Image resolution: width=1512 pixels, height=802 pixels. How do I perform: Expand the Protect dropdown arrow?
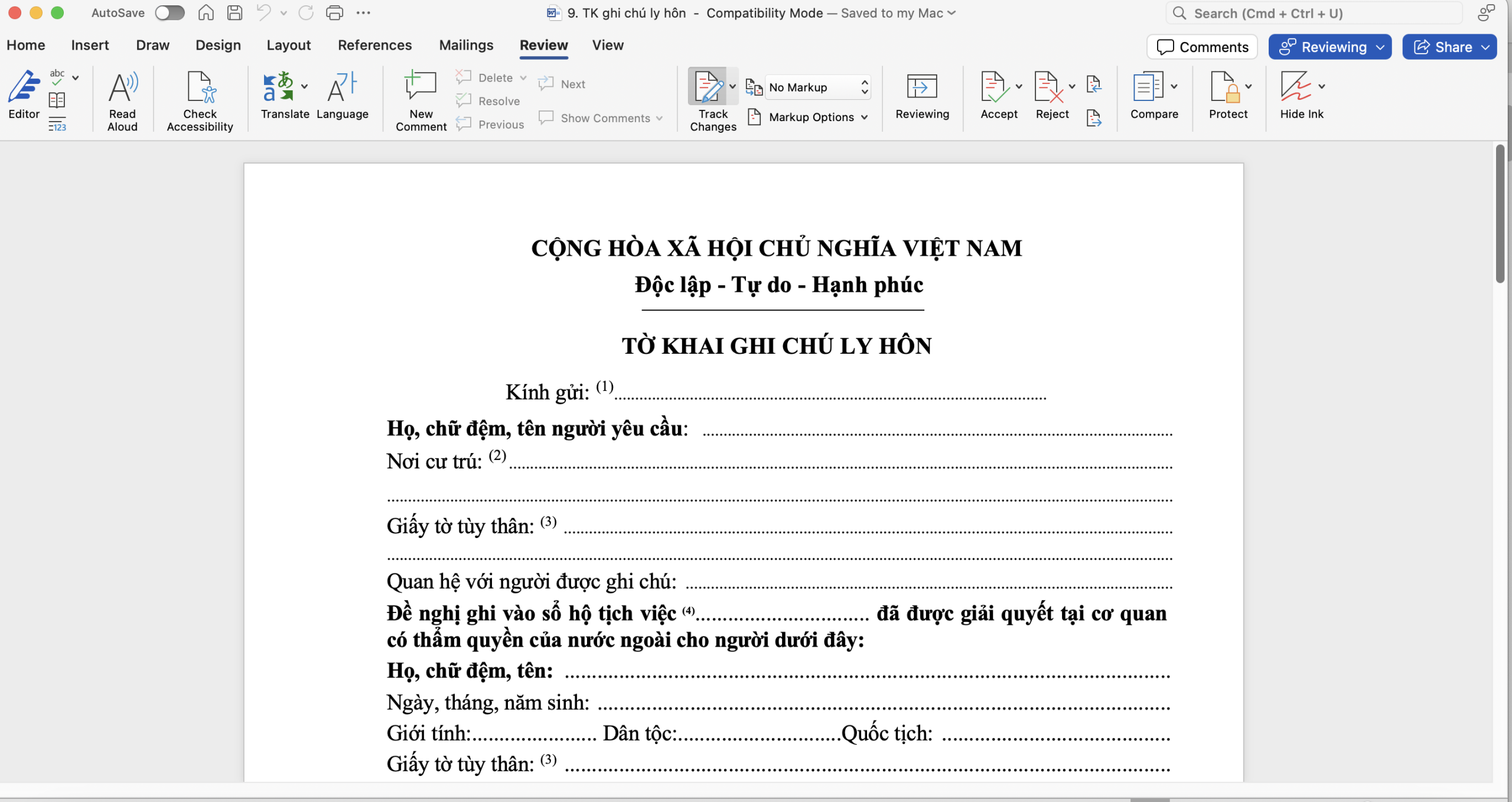(1249, 86)
